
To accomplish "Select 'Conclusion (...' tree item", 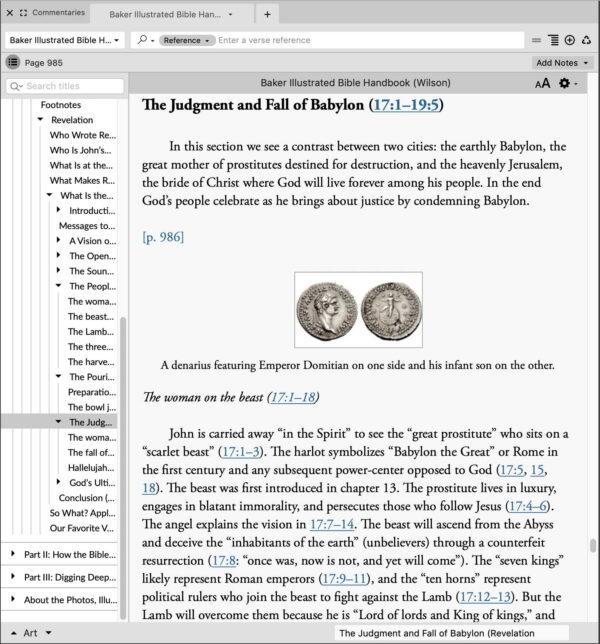I will (87, 497).
